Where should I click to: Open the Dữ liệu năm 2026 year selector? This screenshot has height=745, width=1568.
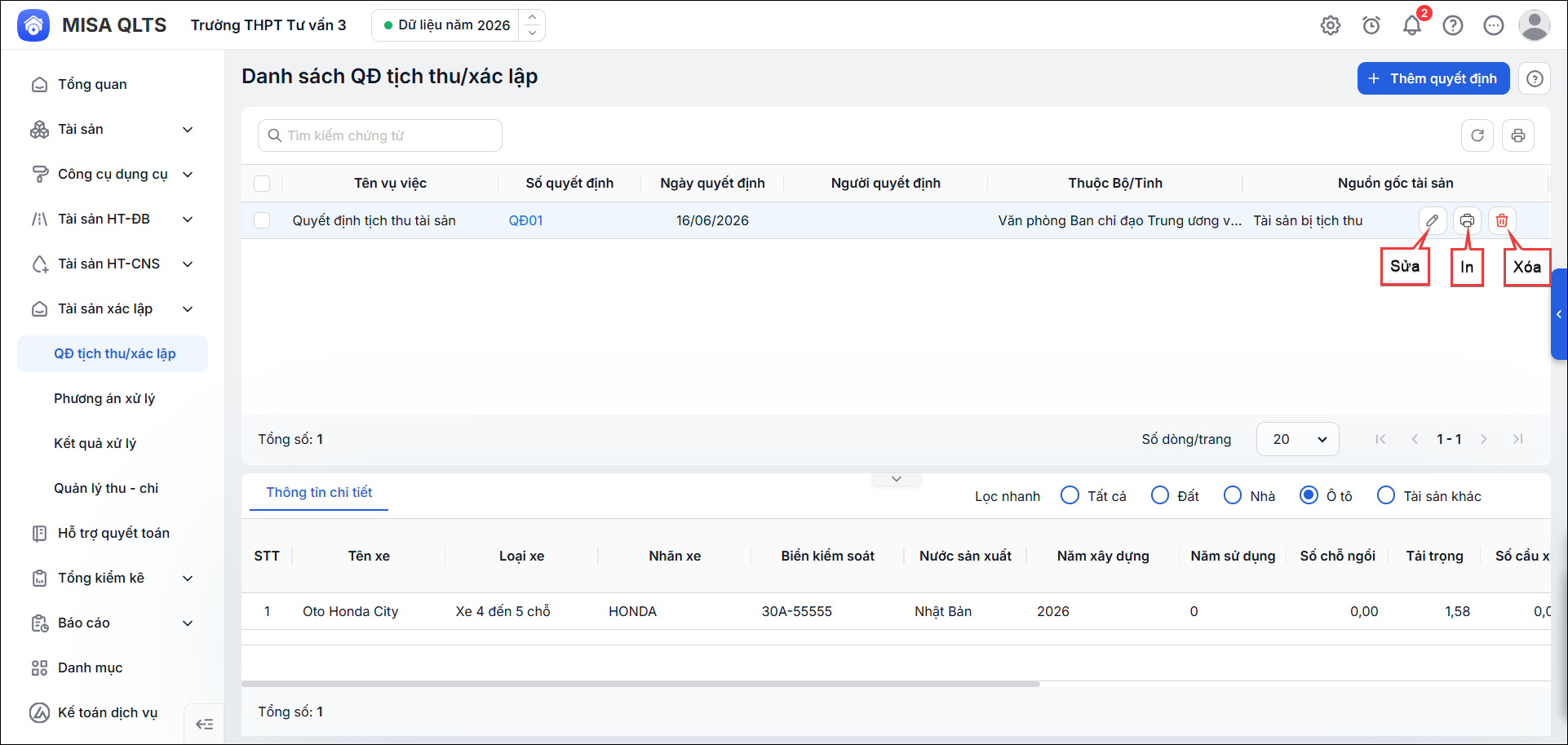[x=458, y=25]
